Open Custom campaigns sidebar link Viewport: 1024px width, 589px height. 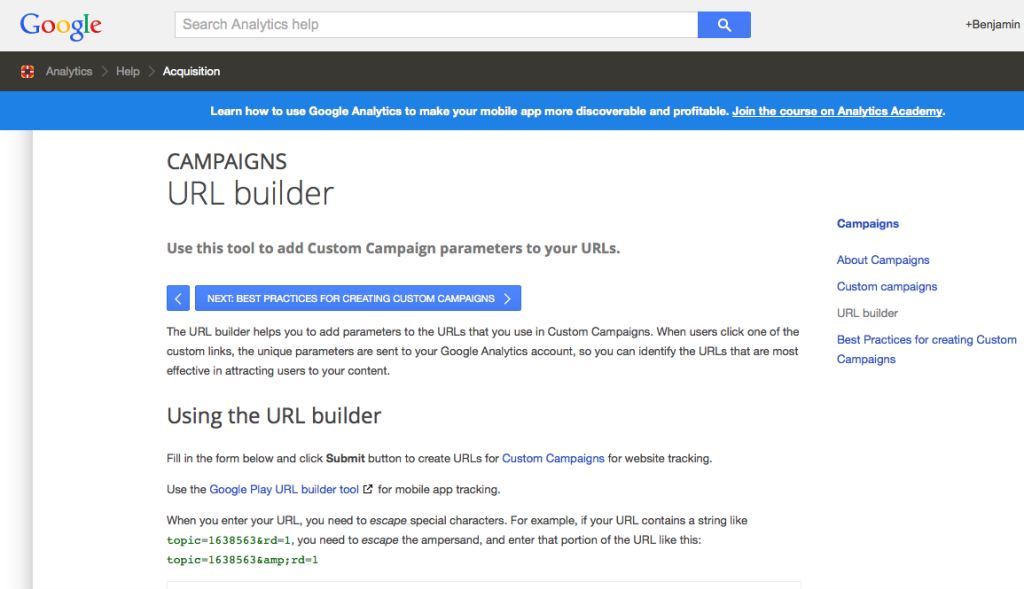tap(887, 287)
